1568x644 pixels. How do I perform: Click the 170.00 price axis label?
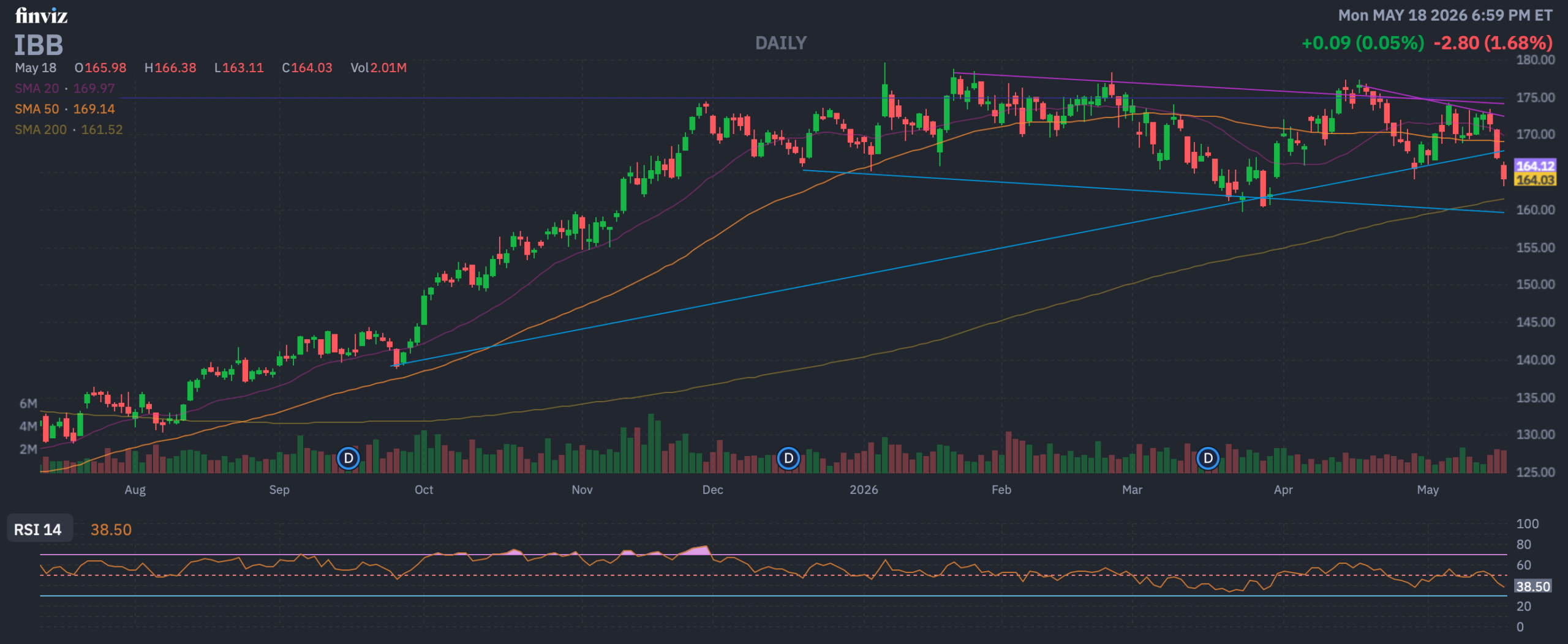(1536, 135)
